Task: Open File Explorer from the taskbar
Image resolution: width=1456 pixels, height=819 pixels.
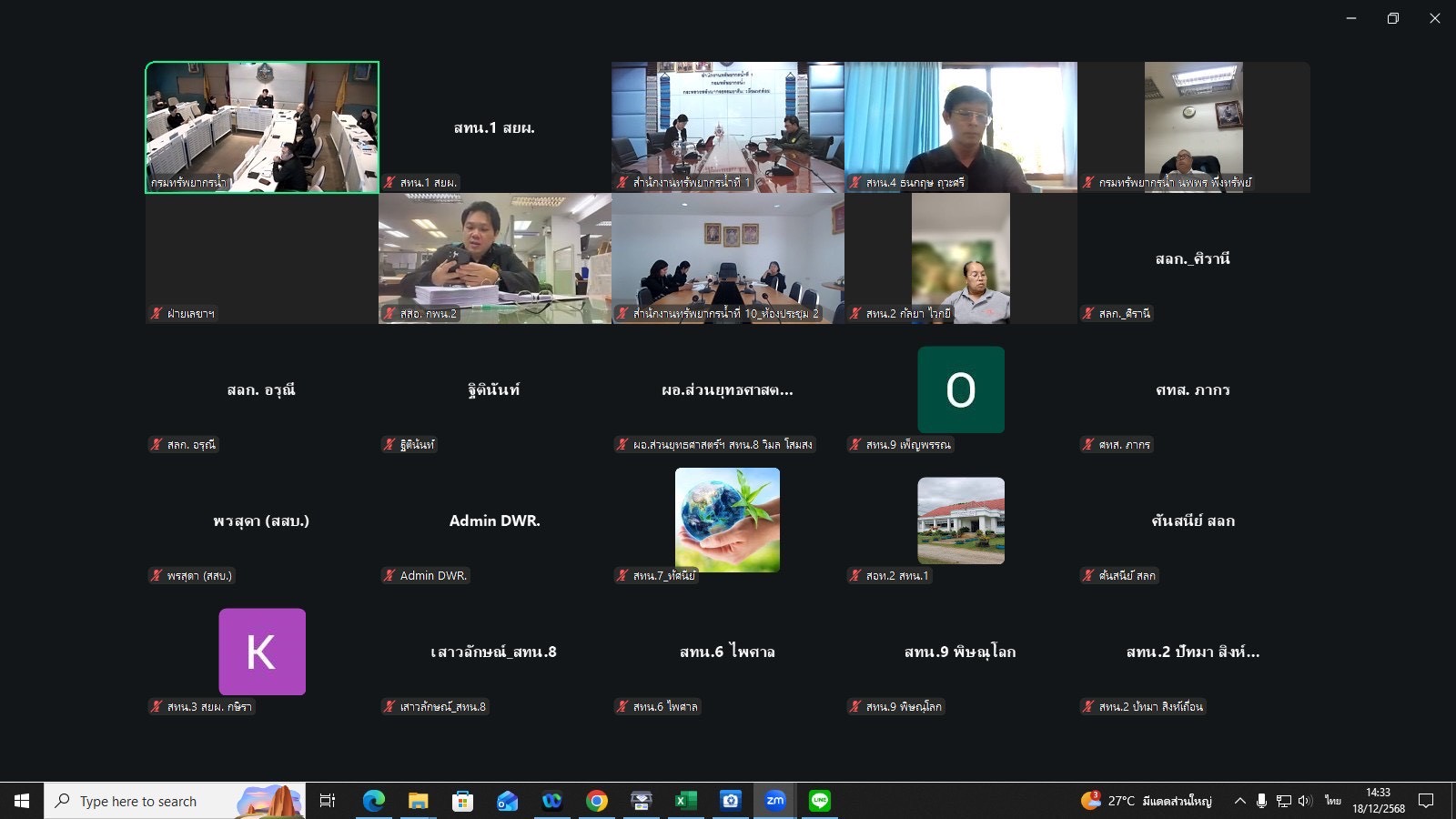Action: pyautogui.click(x=418, y=801)
